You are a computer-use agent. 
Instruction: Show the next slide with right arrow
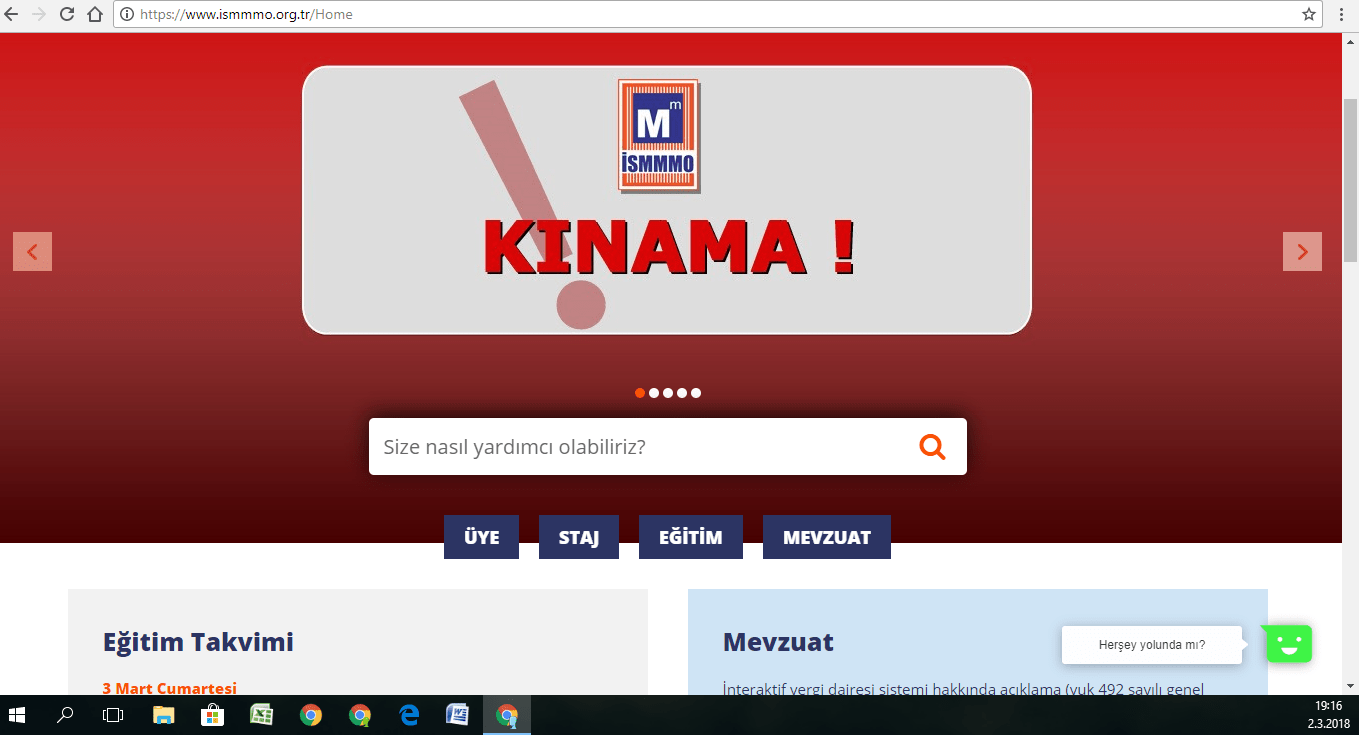[1302, 252]
